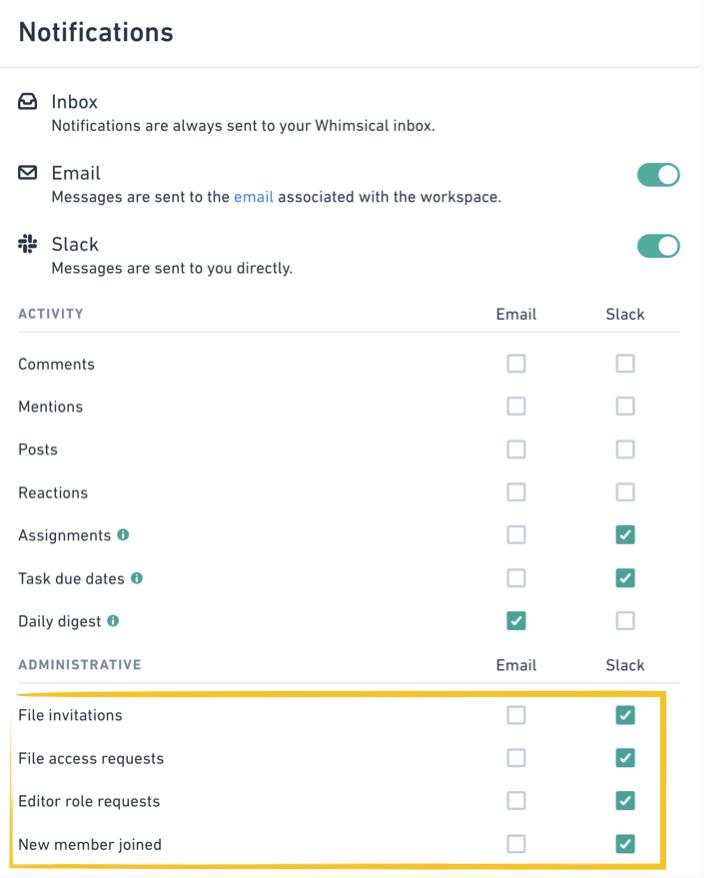Enable Email notifications for Comments

516,363
